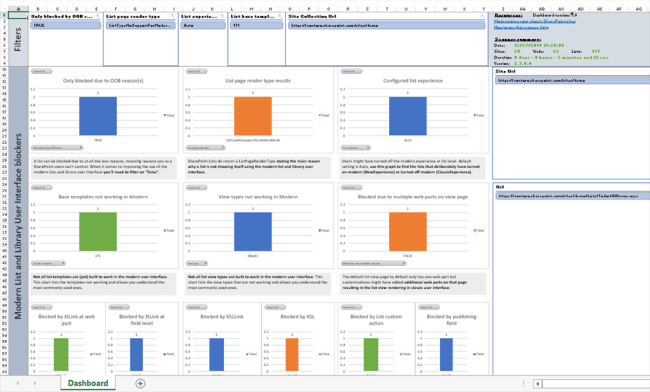Click Modern List and Library User Interface blockers label
Viewport: 650px width, 392px height.
click(x=18, y=226)
